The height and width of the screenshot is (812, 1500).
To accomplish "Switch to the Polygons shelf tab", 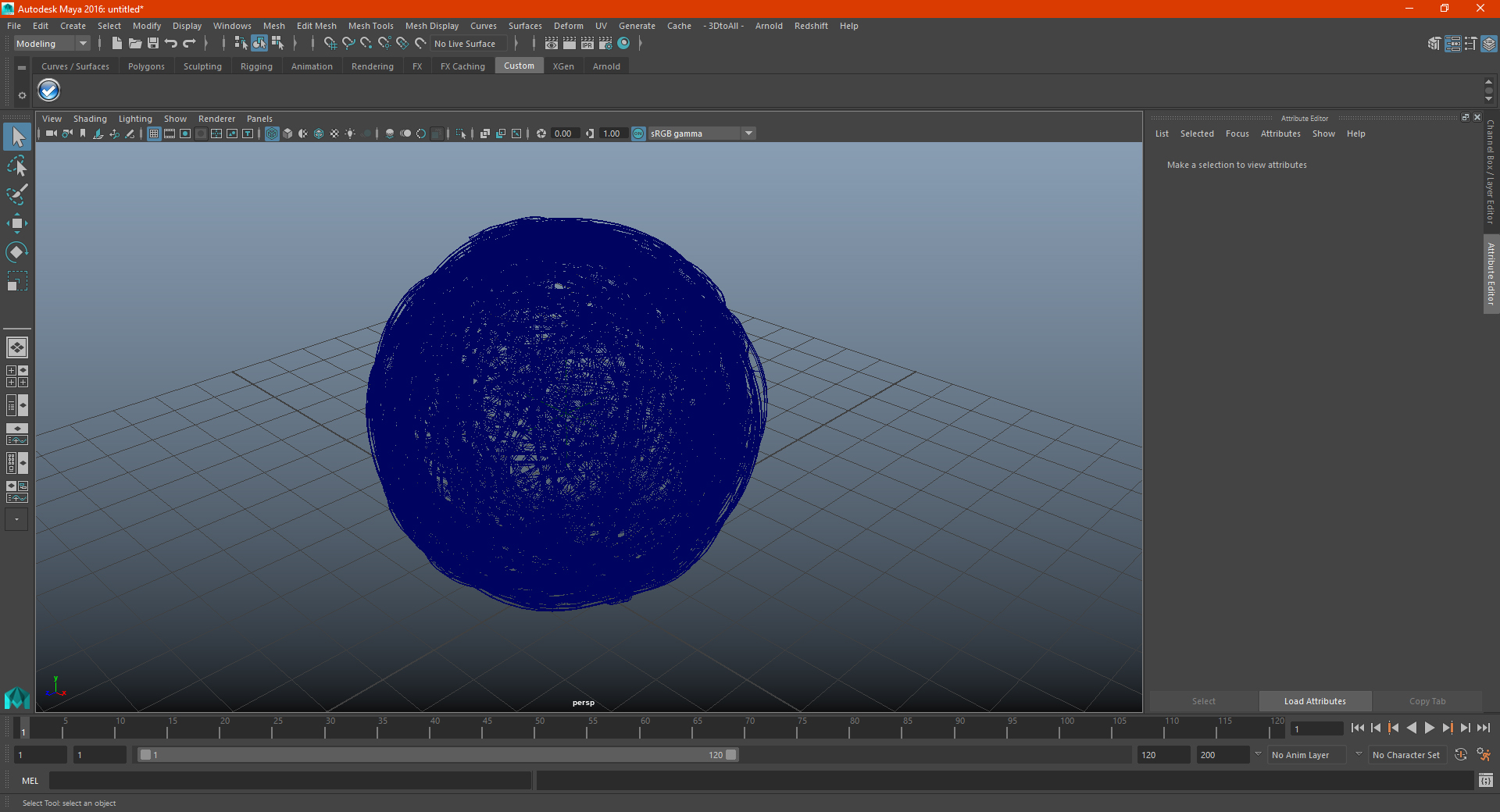I will (x=146, y=66).
